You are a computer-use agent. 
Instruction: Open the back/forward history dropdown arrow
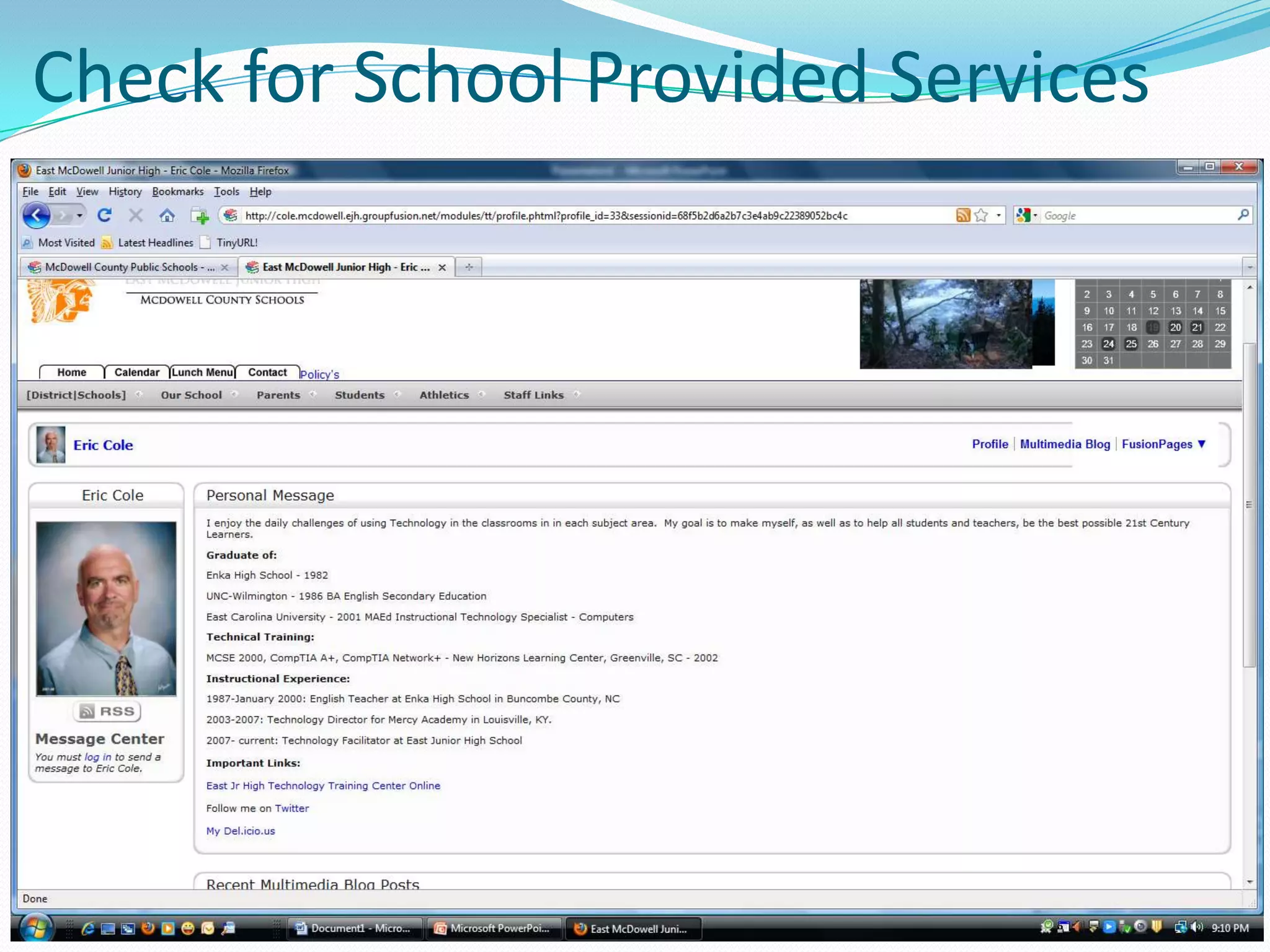(x=79, y=216)
